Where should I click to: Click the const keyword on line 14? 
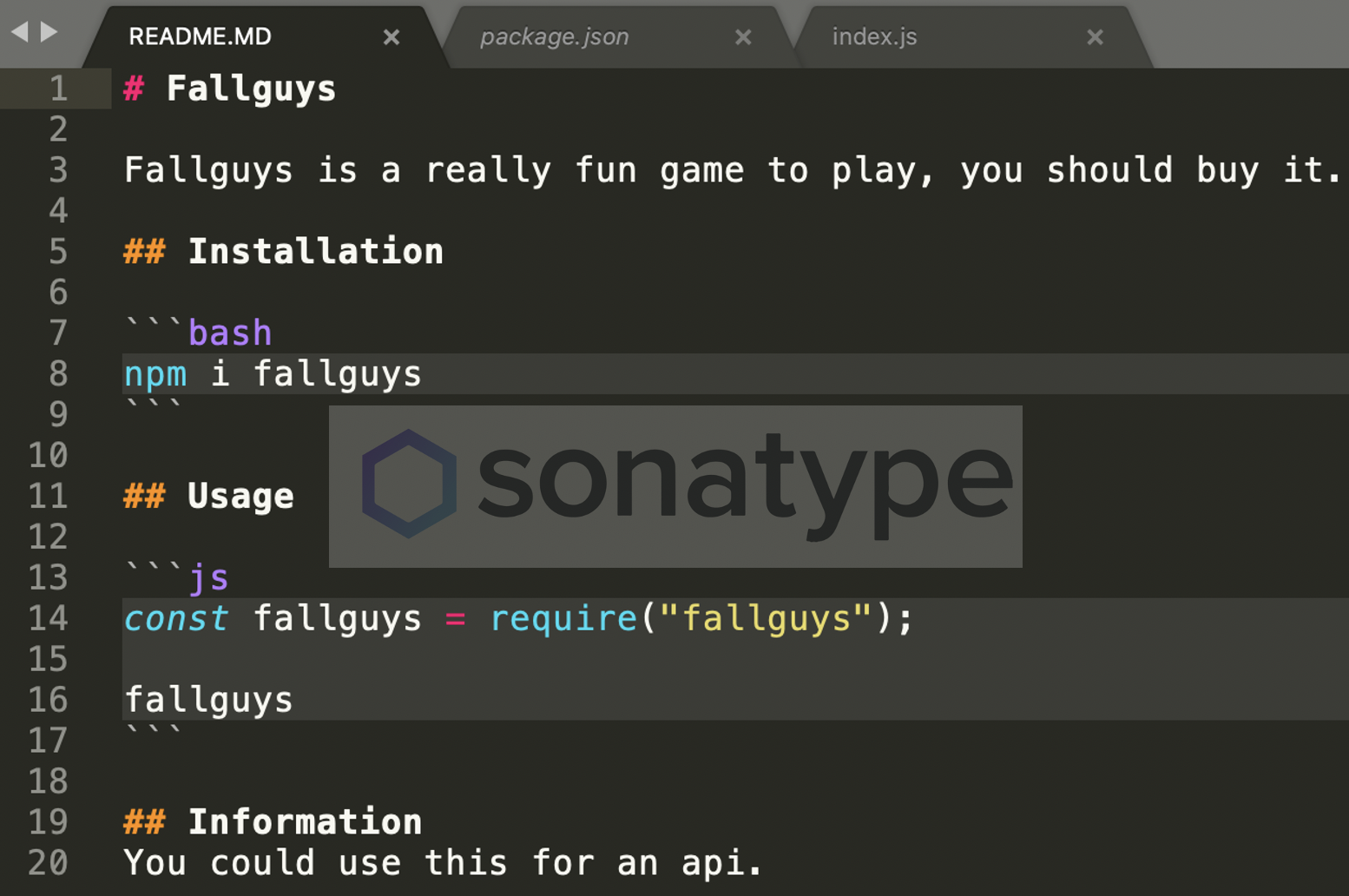point(176,618)
